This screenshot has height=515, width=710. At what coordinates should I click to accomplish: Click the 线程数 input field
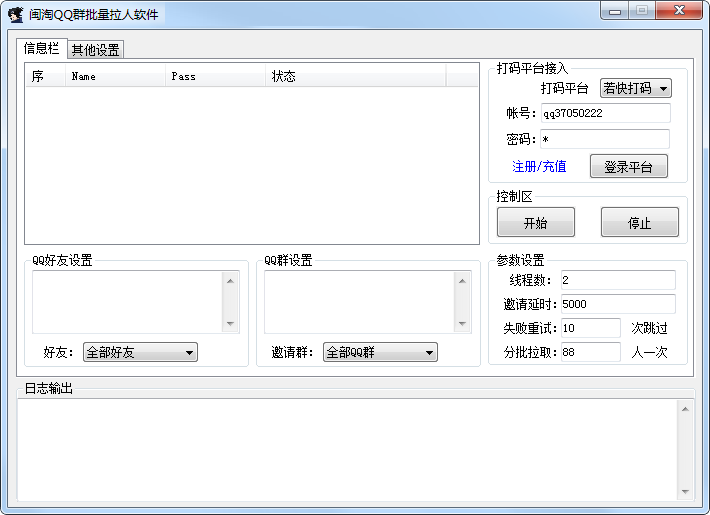617,280
